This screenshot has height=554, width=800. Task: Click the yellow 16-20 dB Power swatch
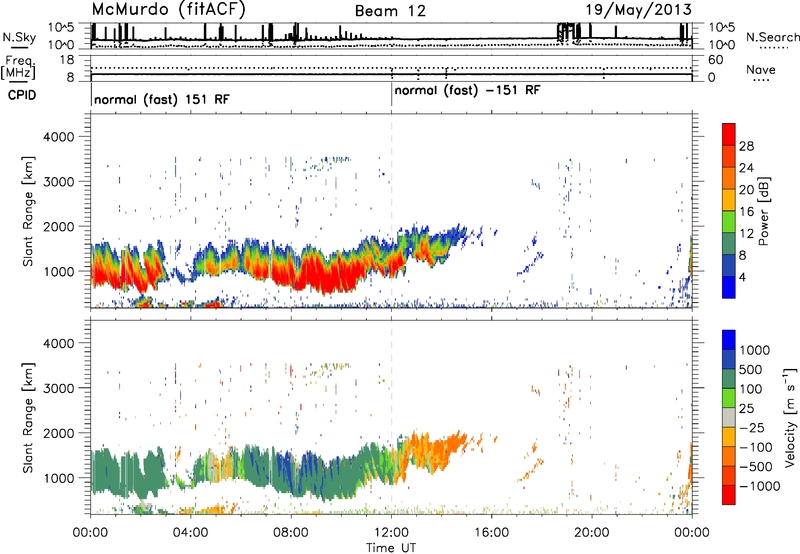(729, 200)
